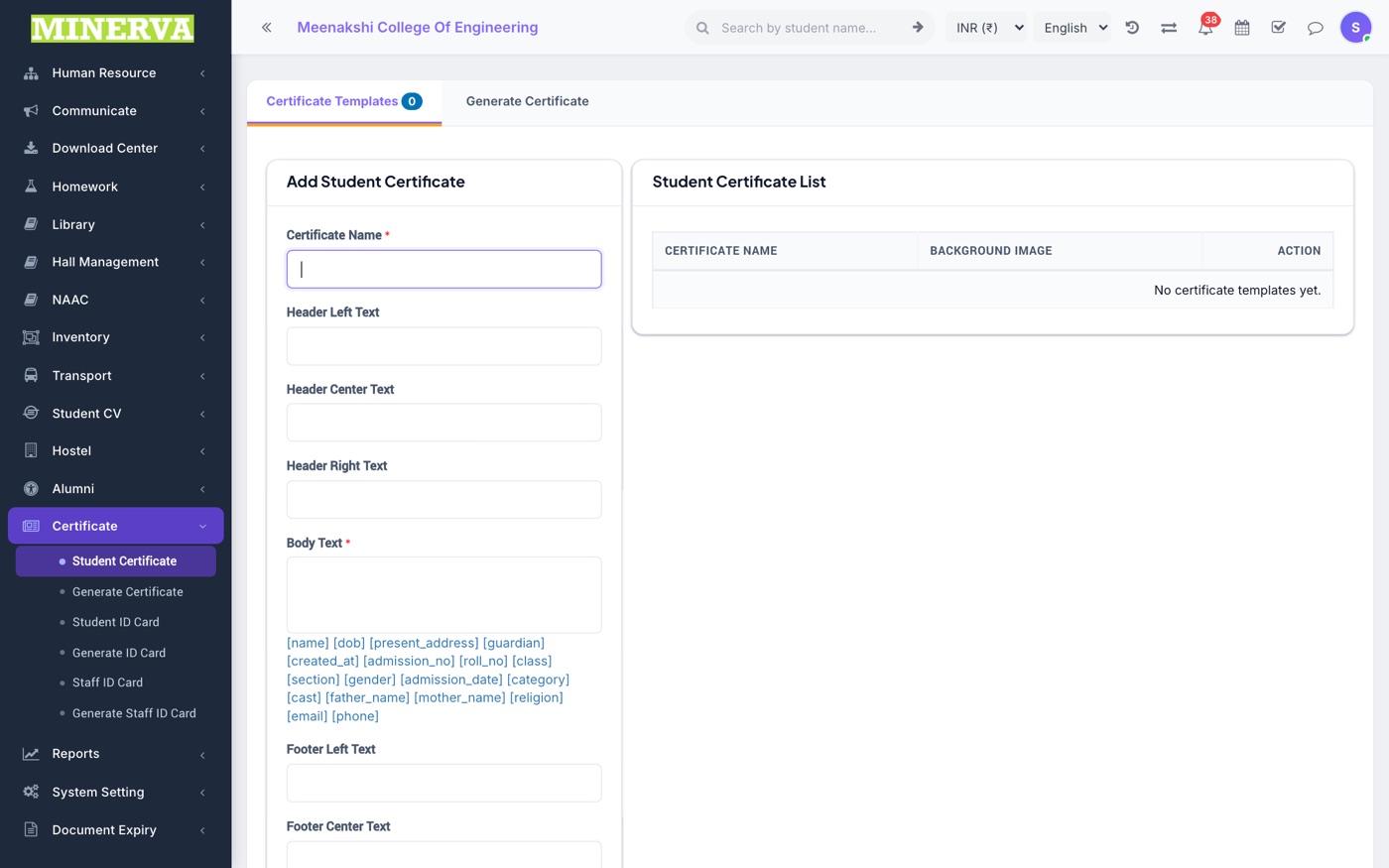Open the INR currency dropdown
1389x868 pixels.
988,28
